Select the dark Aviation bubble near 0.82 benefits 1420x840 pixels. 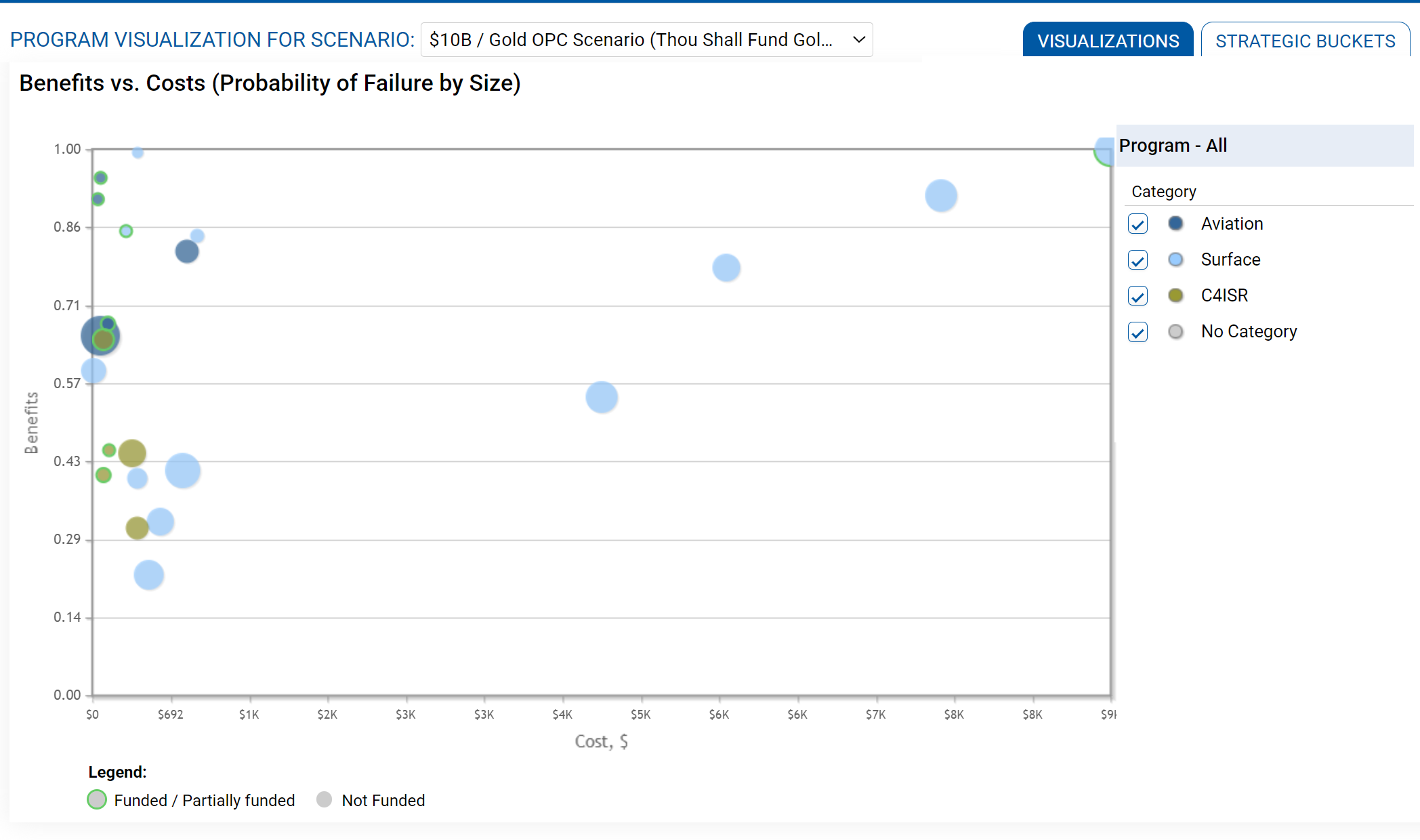click(187, 251)
